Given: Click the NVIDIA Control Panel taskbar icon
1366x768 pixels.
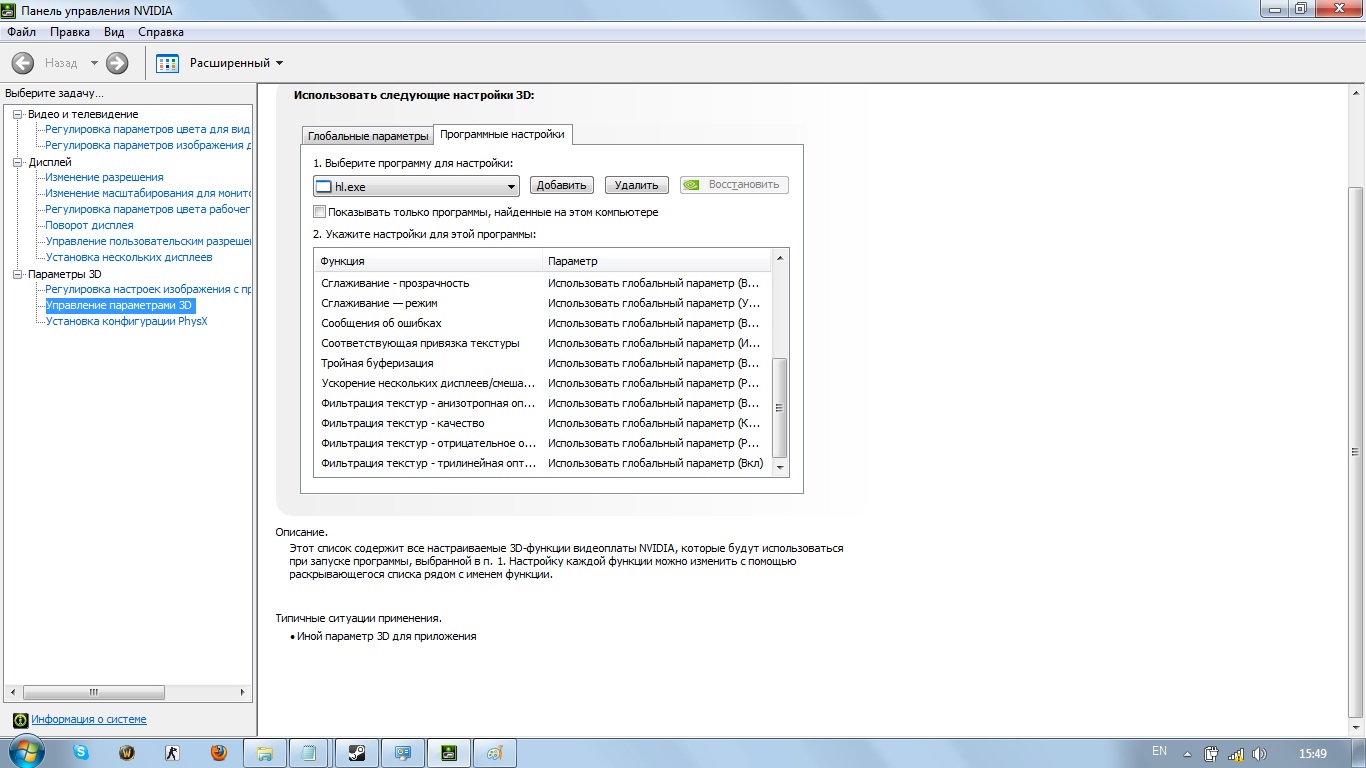Looking at the screenshot, I should click(449, 753).
